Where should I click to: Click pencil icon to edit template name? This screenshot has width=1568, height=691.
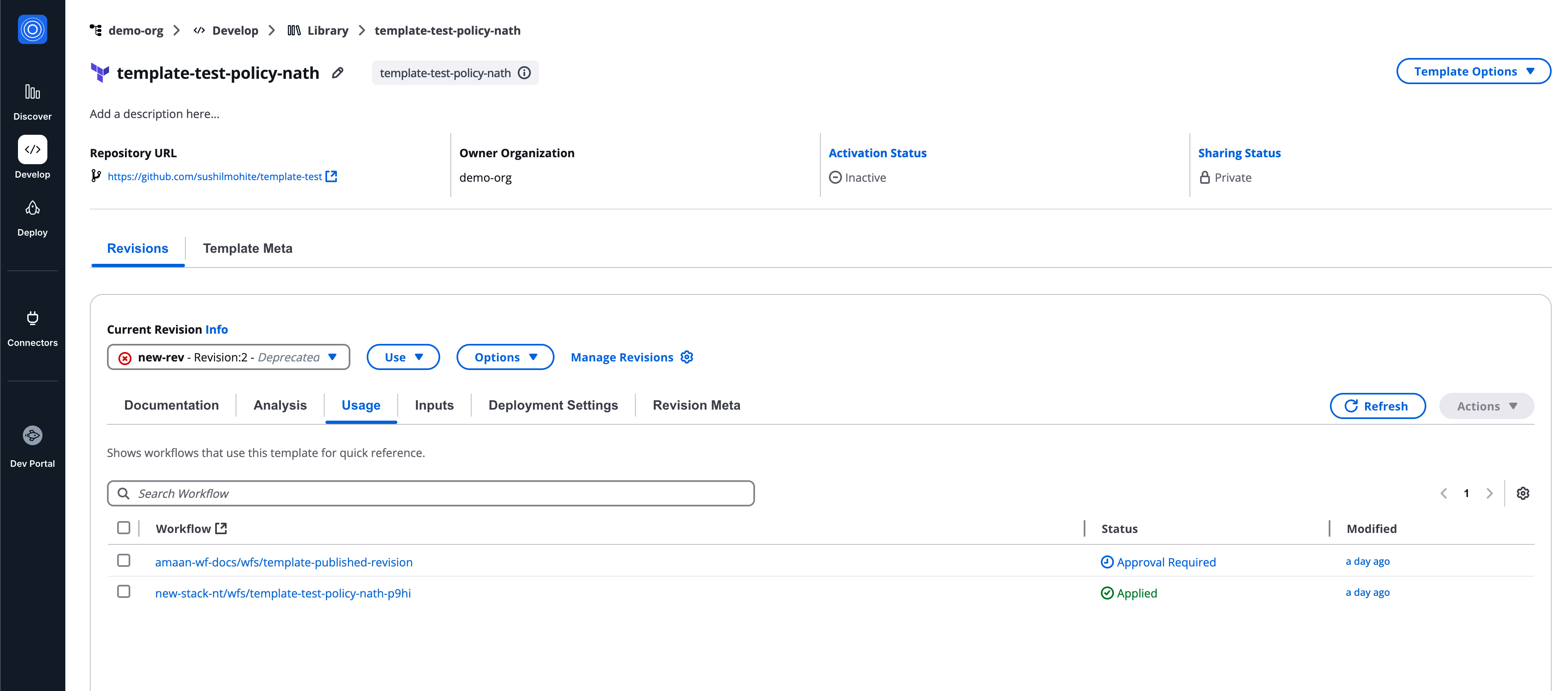[x=338, y=73]
